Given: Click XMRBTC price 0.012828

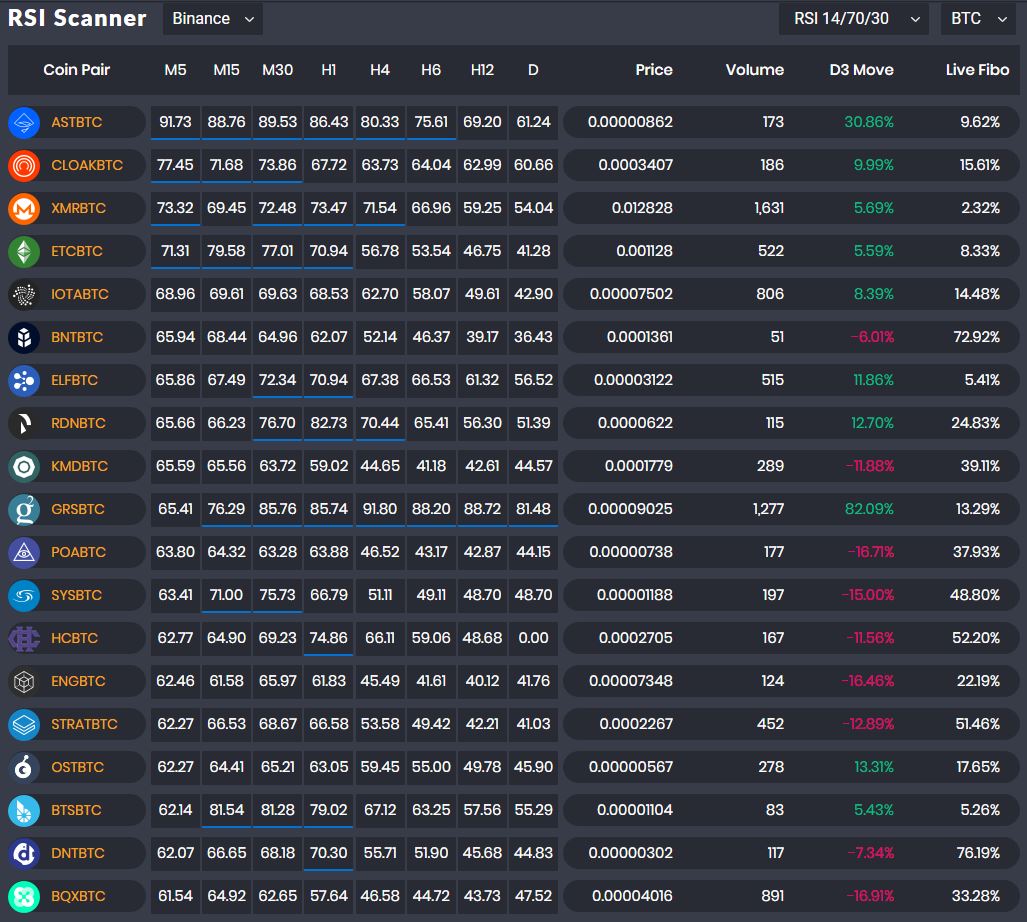Looking at the screenshot, I should pyautogui.click(x=642, y=209).
